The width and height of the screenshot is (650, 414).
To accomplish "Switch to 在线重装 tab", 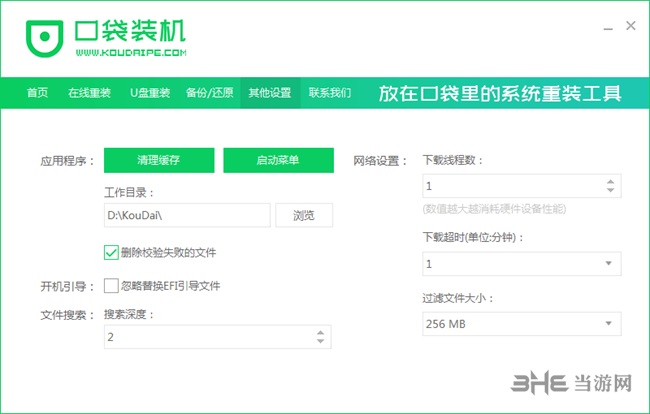I will tap(90, 92).
